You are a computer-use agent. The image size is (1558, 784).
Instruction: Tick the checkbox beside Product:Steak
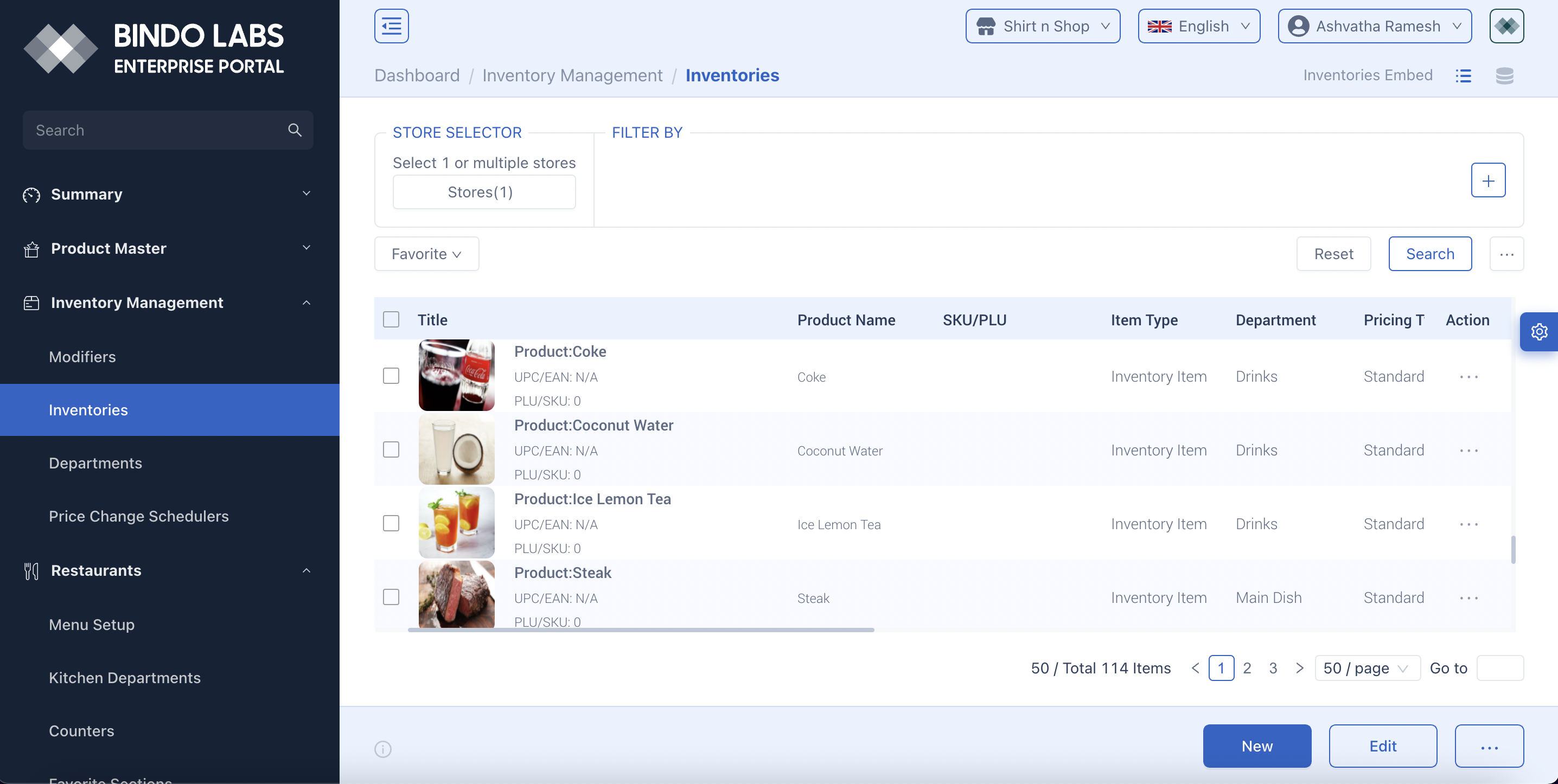tap(391, 596)
